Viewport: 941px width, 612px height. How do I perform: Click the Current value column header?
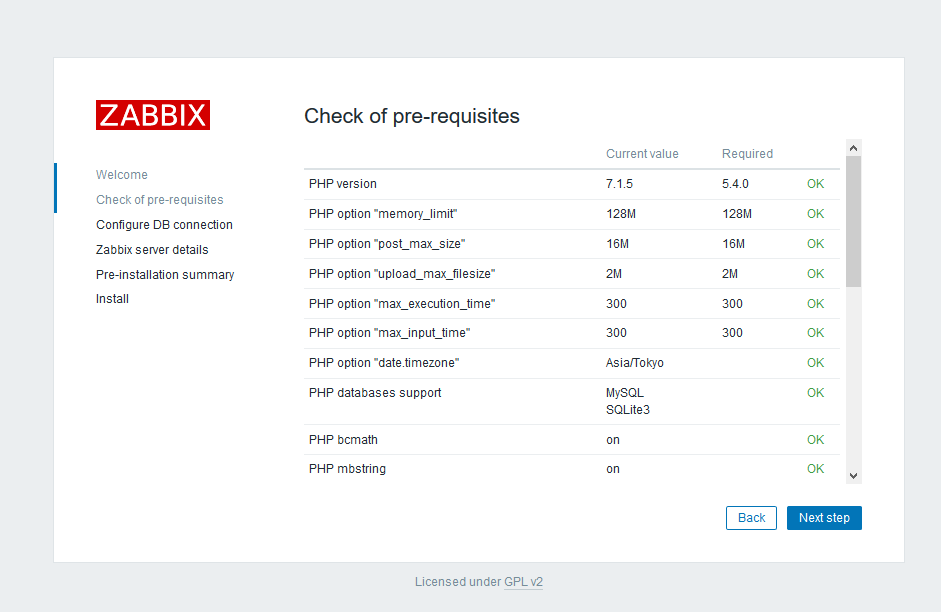642,154
